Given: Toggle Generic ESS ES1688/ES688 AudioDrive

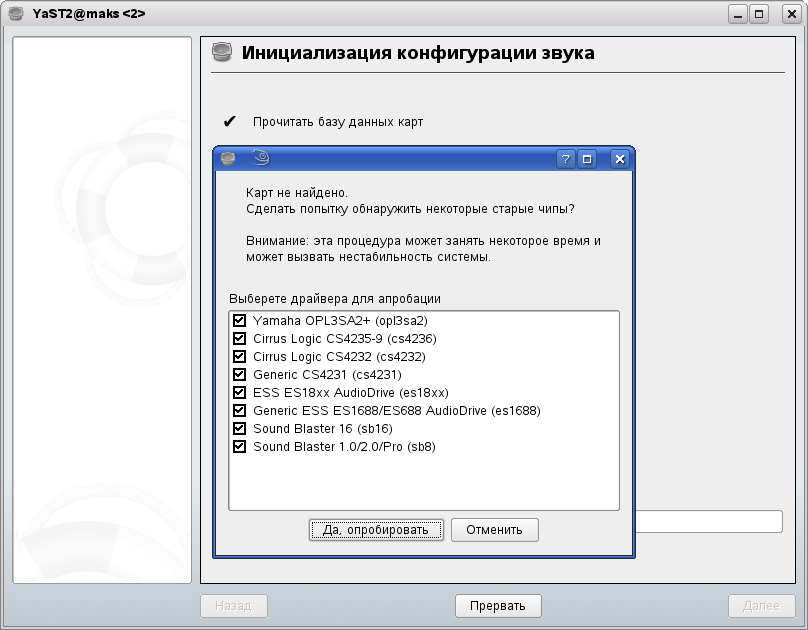Looking at the screenshot, I should (238, 410).
